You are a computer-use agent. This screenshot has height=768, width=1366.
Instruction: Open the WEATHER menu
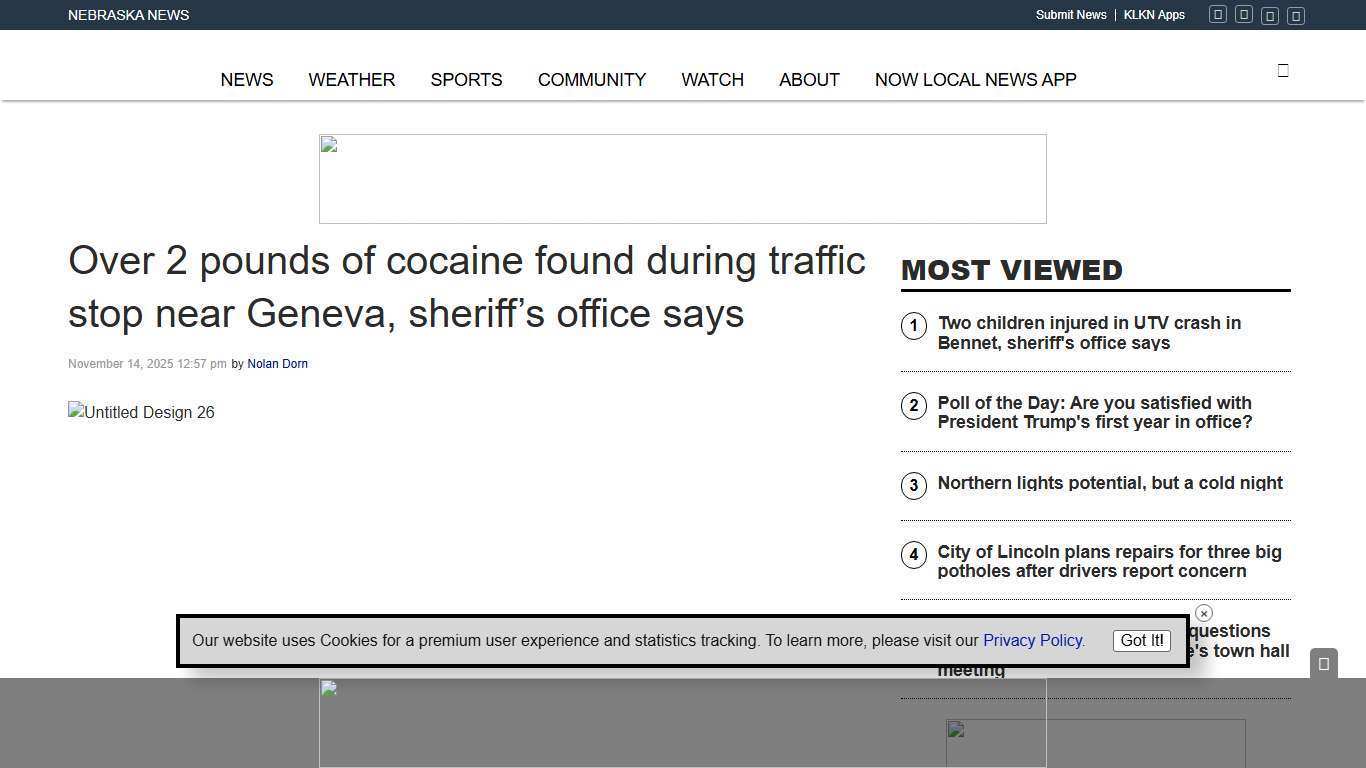click(351, 80)
